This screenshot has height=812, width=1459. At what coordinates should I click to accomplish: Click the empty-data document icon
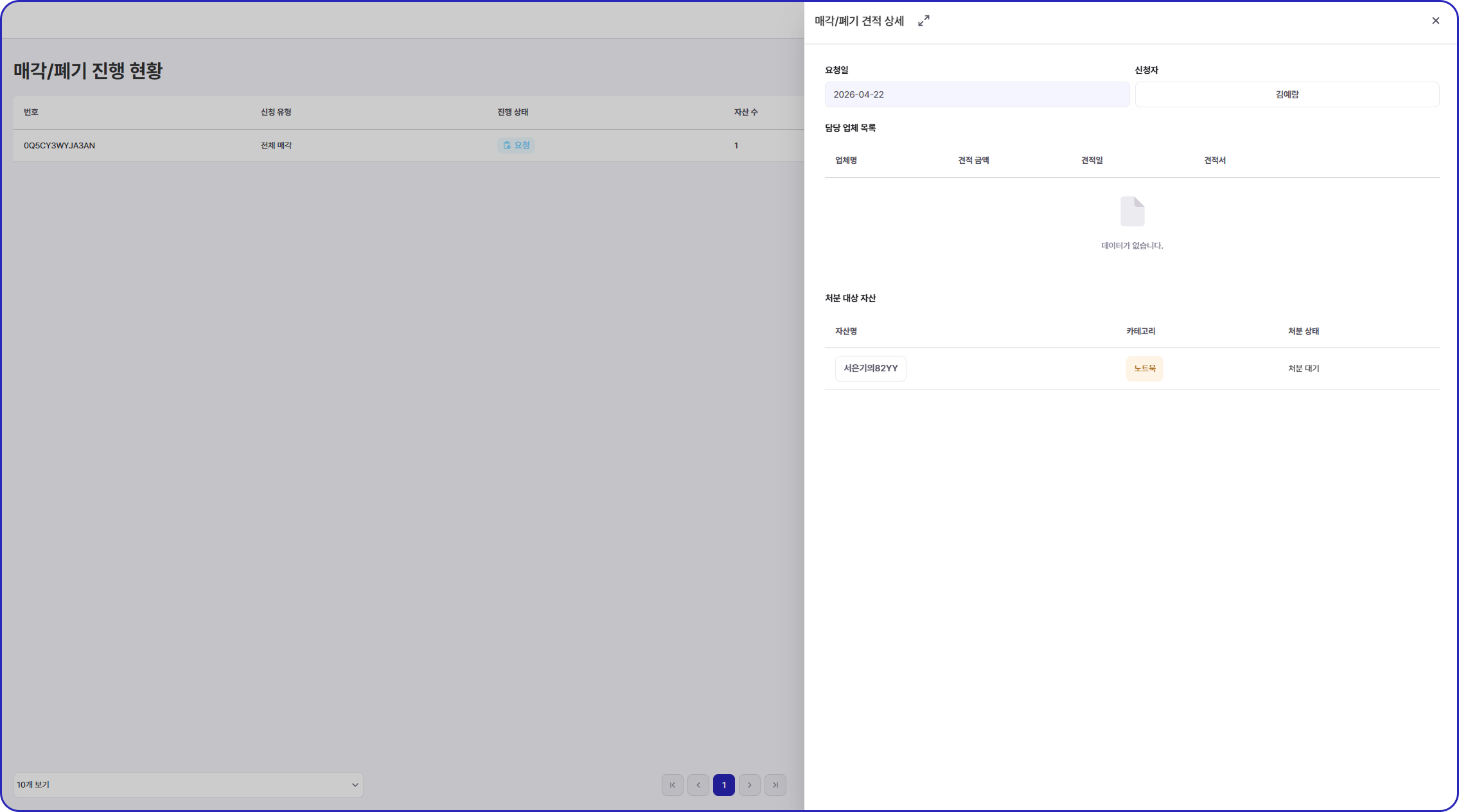tap(1132, 211)
